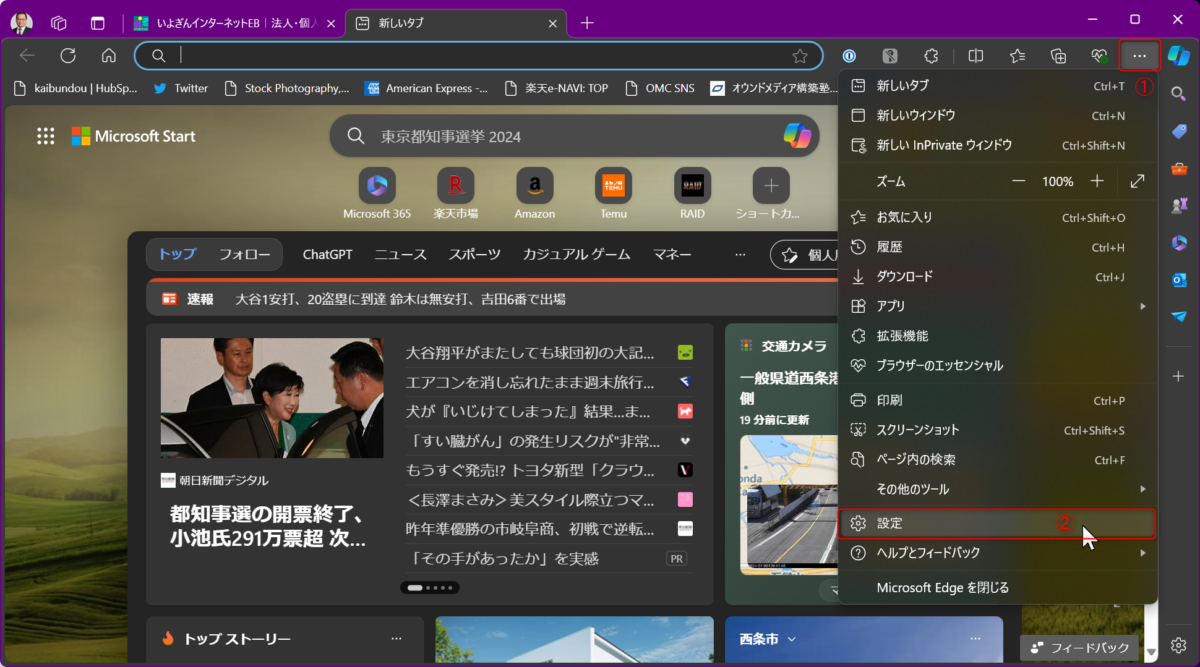Viewport: 1200px width, 667px height.
Task: Add a new tab with plus button
Action: click(587, 22)
